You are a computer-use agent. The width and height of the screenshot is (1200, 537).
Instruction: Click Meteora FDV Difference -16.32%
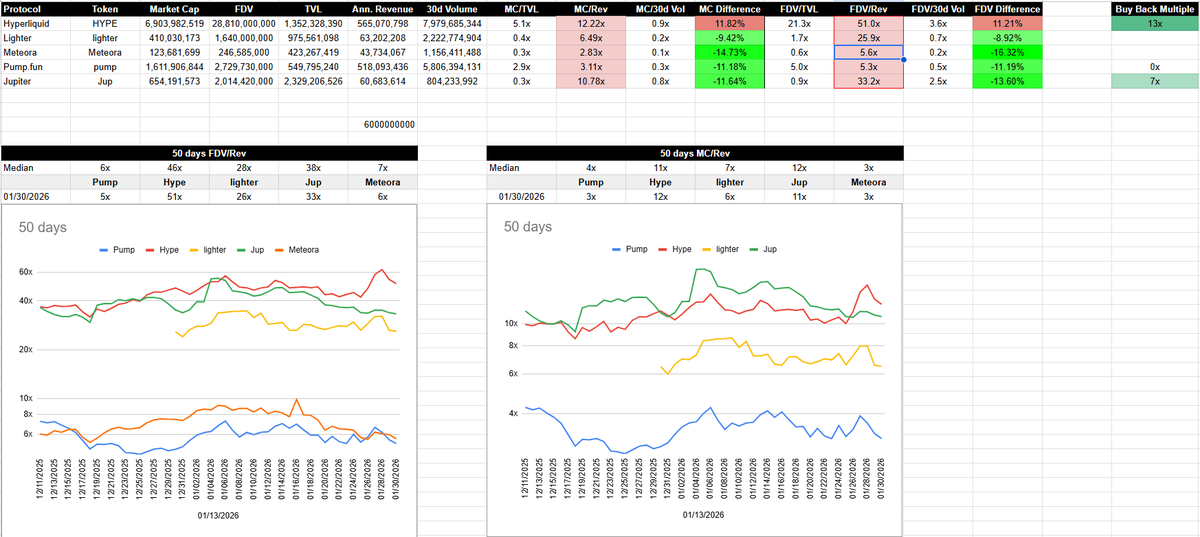(x=1006, y=52)
